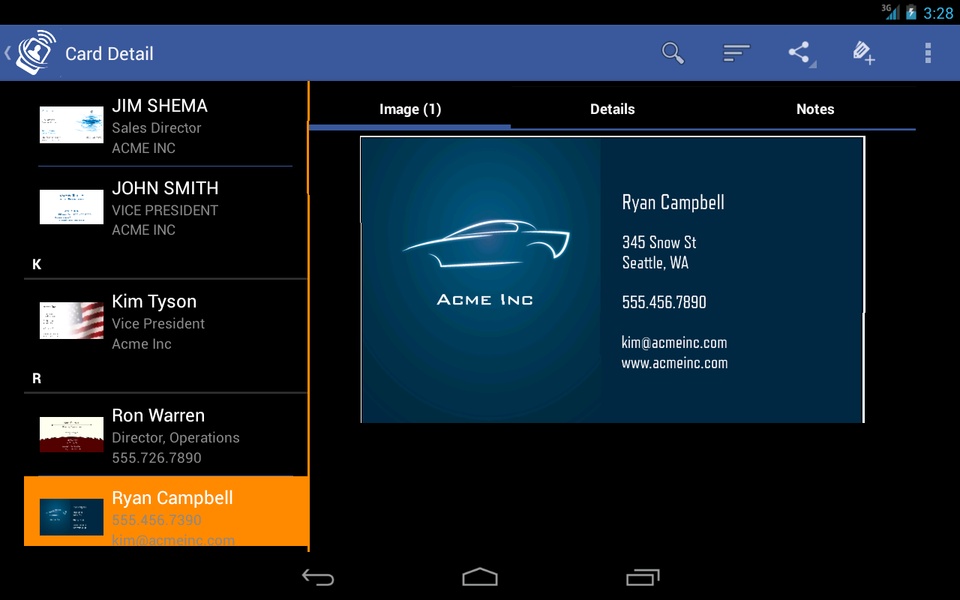Viewport: 960px width, 600px height.
Task: Open the JOHN SMITH contact entry
Action: 165,208
